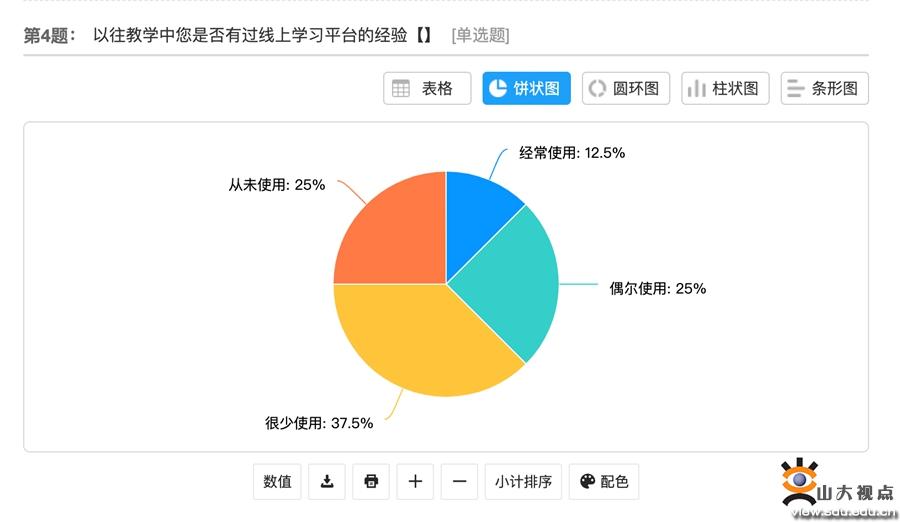Open the 配色 color palette button
Screen dimensions: 900x522
604,481
